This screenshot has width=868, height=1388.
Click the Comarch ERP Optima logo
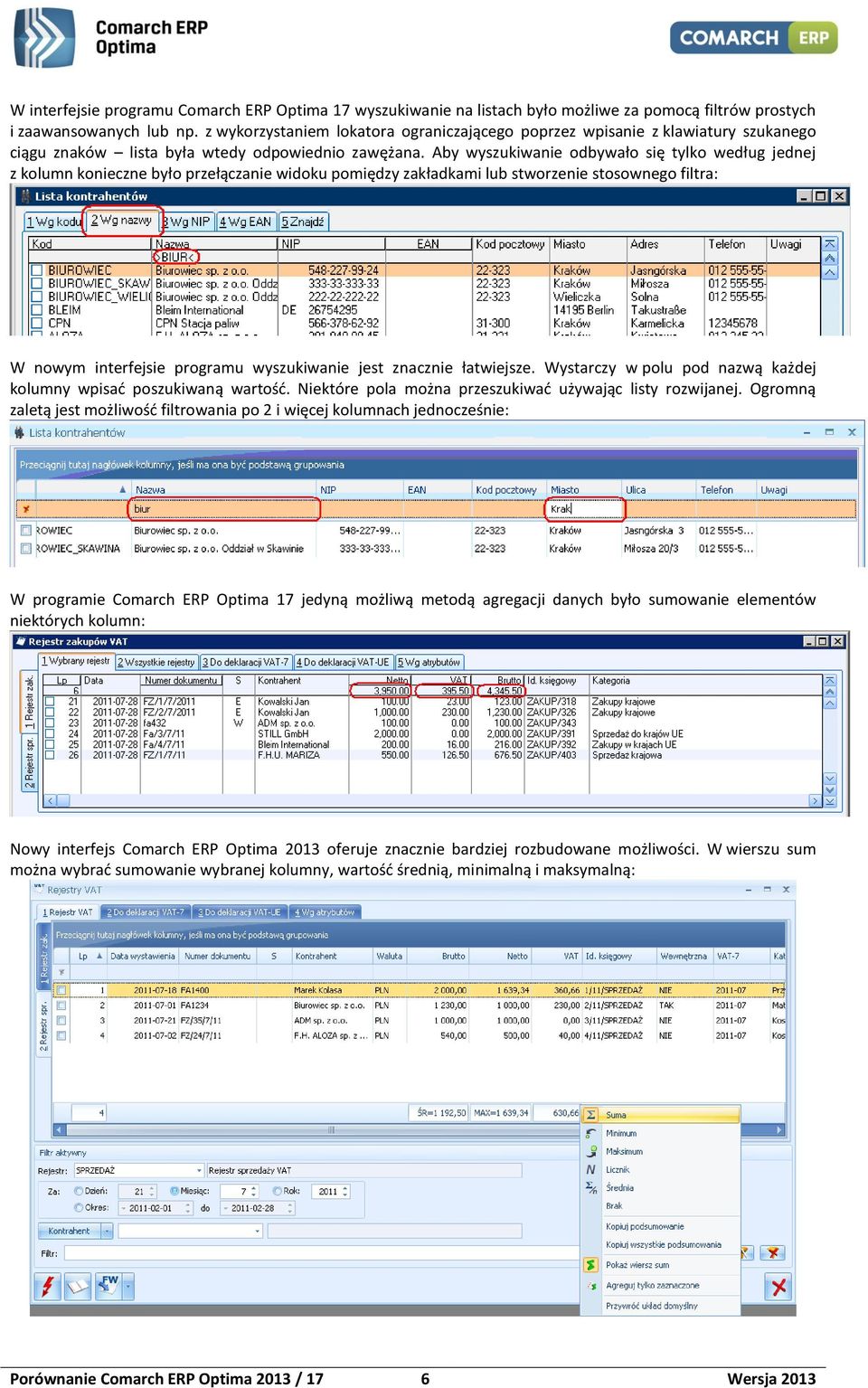(x=111, y=37)
